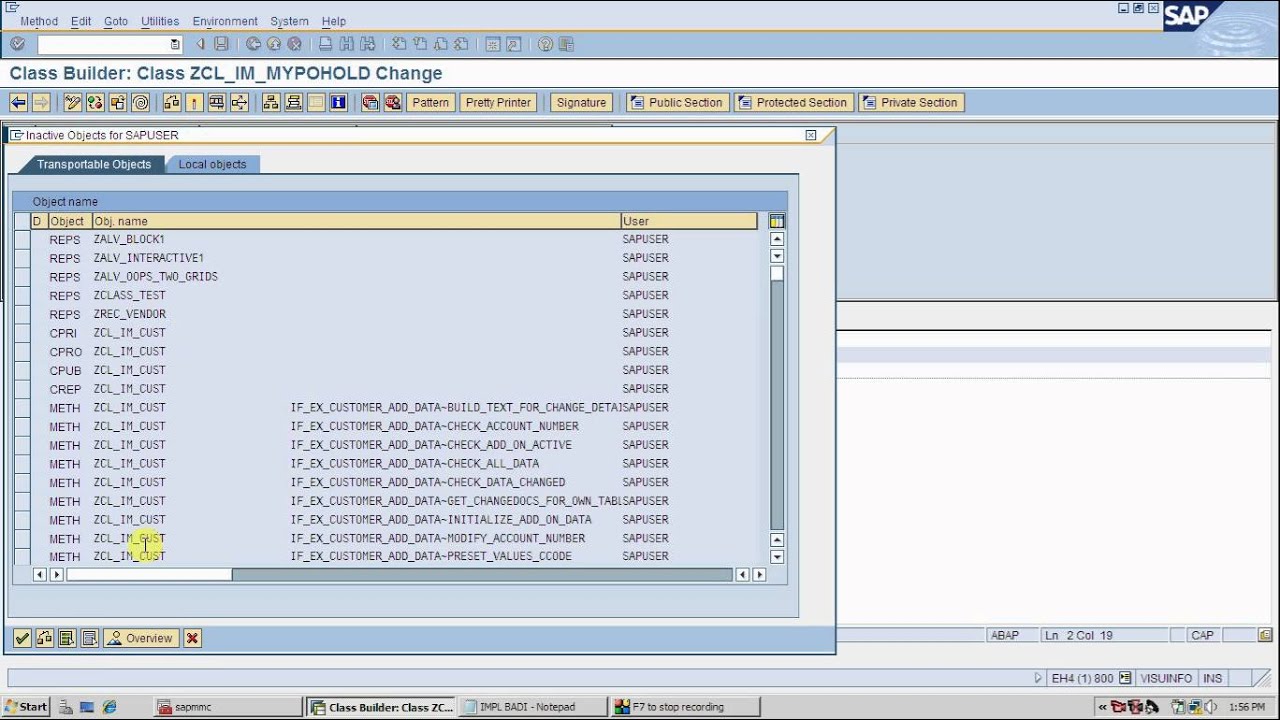The width and height of the screenshot is (1280, 720).
Task: Switch to the Local objects tab
Action: (x=212, y=164)
